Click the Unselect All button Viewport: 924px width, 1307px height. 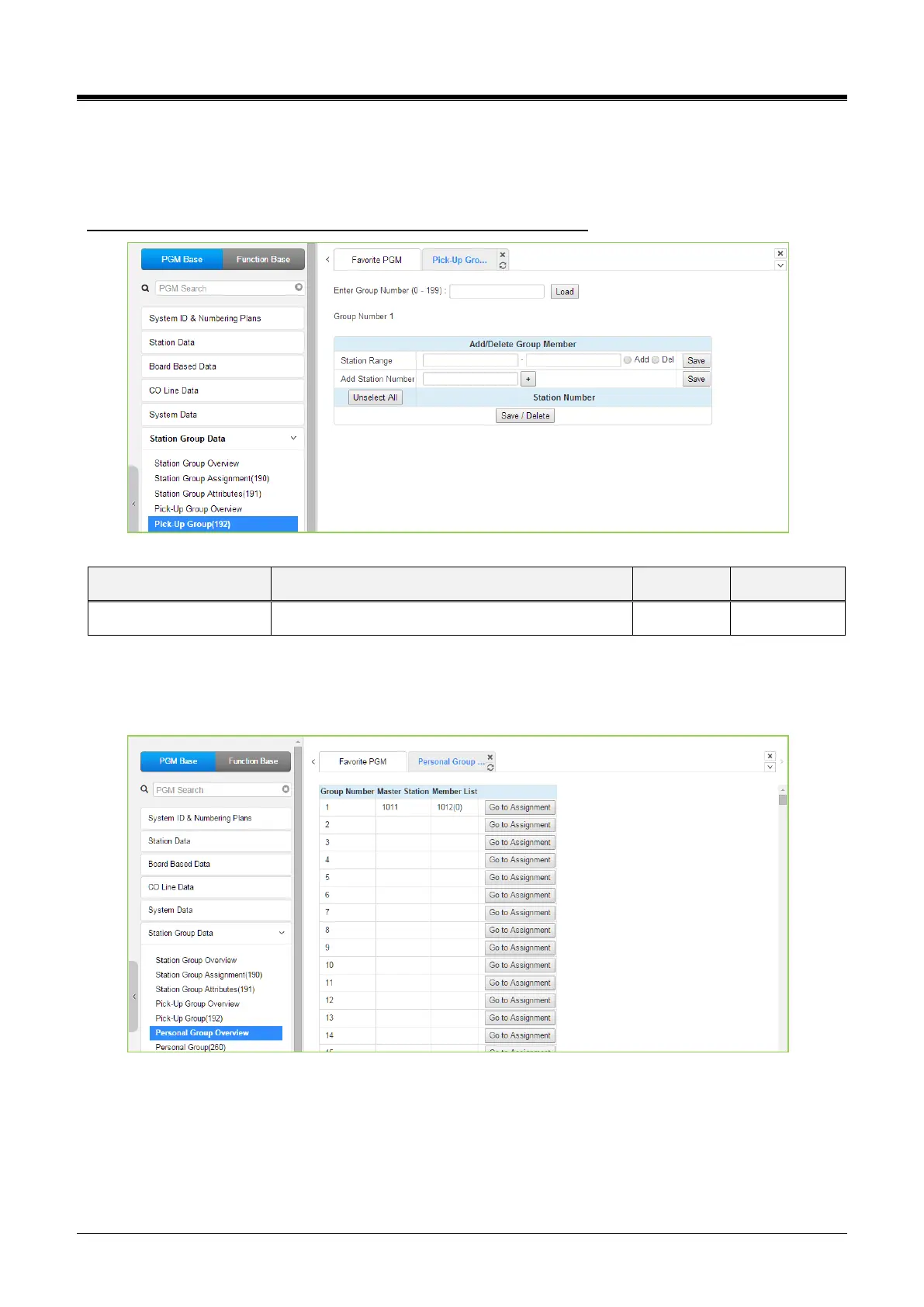(375, 397)
